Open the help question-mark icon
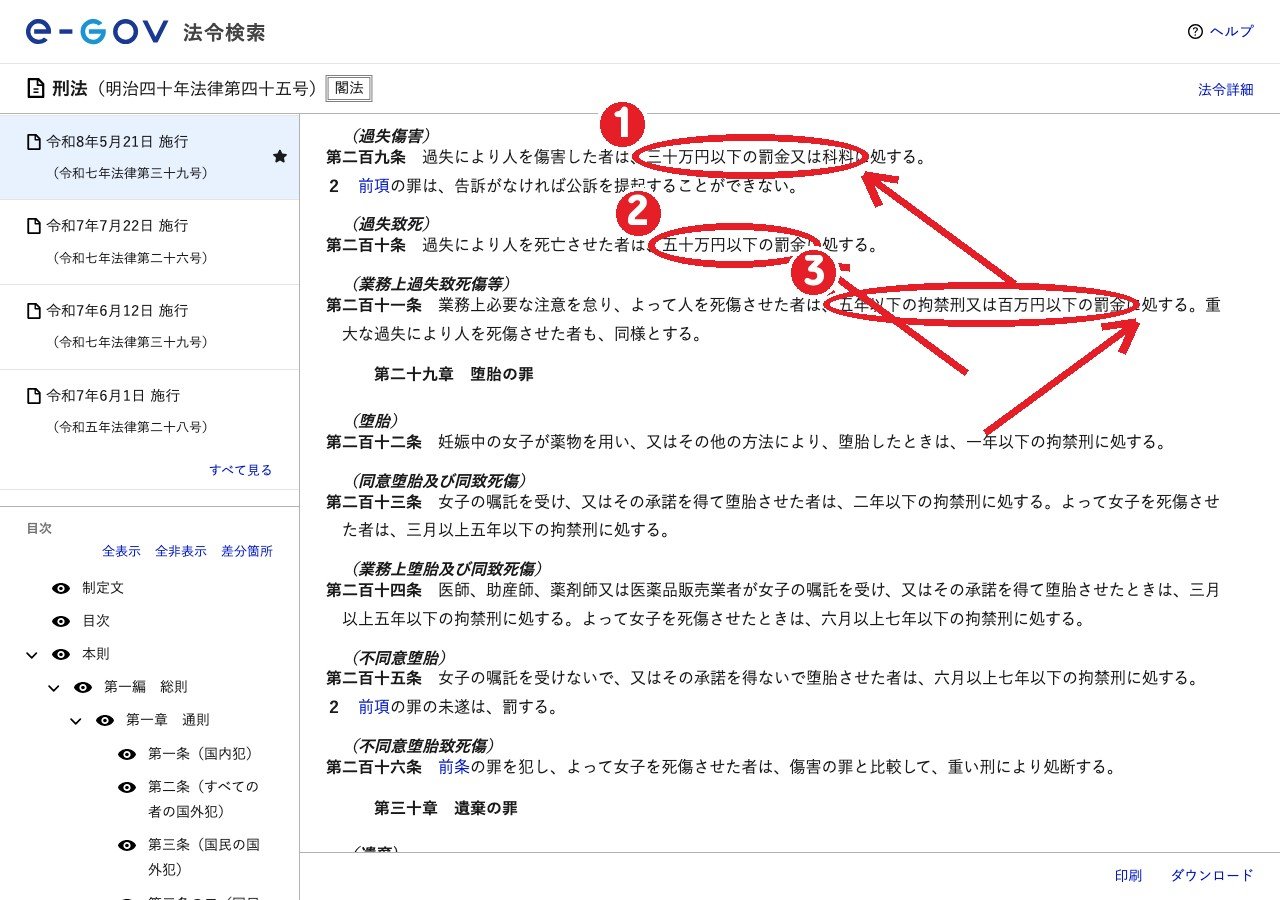The width and height of the screenshot is (1280, 900). pos(1194,32)
